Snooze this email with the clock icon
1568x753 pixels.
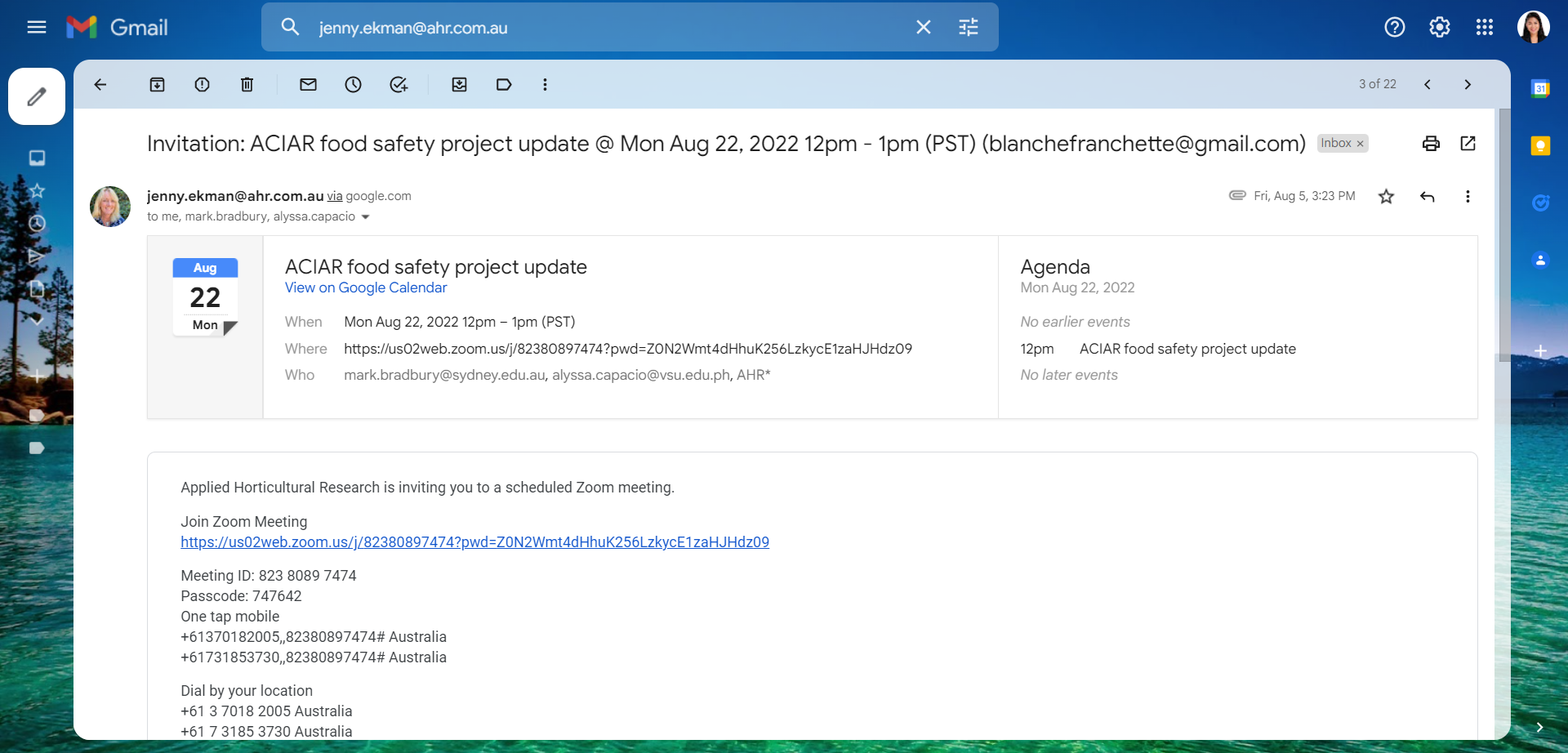click(353, 84)
